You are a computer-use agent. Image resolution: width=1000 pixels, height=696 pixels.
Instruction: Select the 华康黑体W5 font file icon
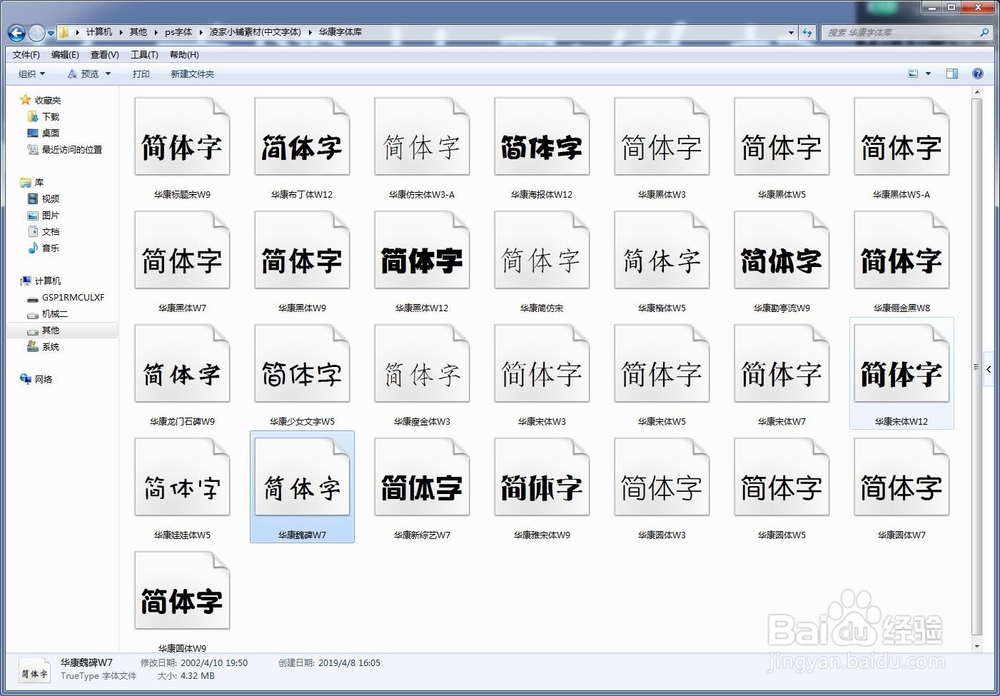[x=781, y=137]
